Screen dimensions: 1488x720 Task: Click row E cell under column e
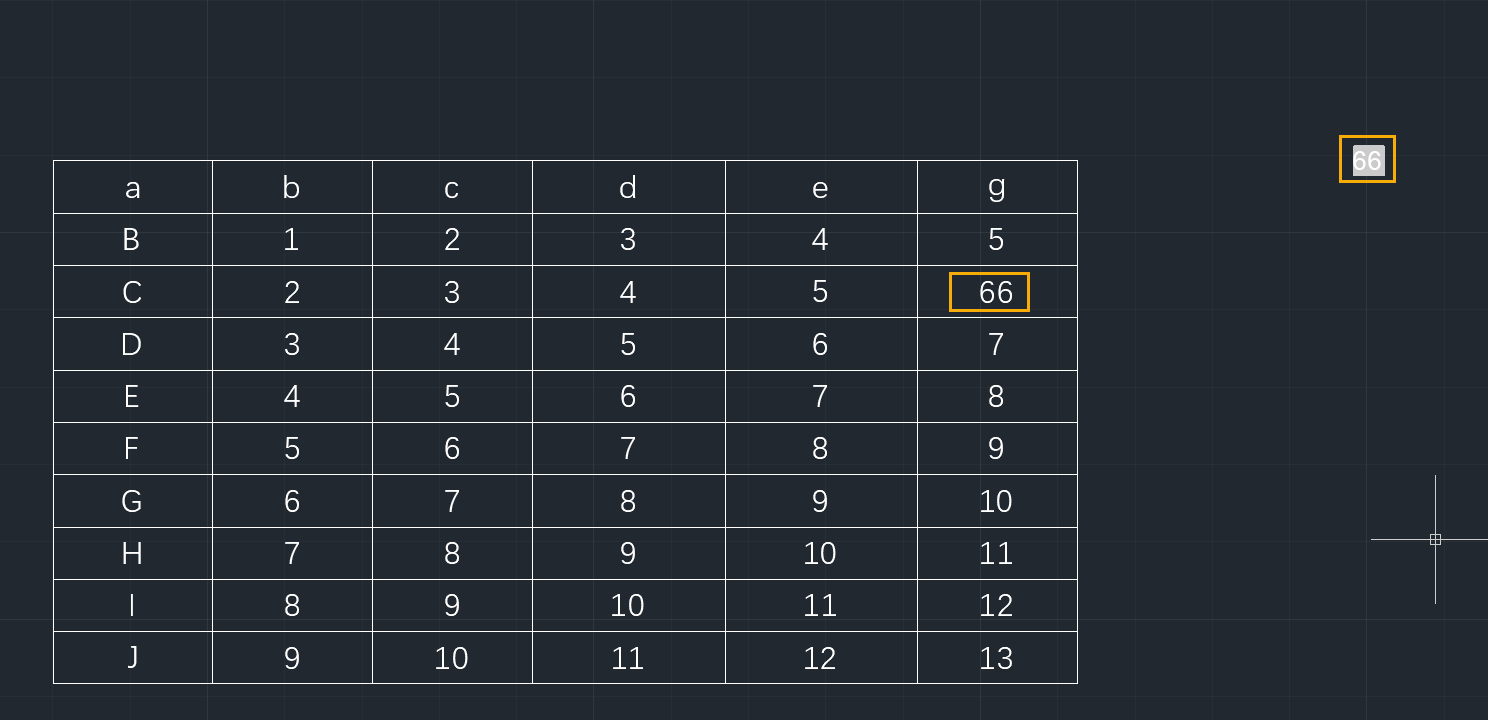821,396
